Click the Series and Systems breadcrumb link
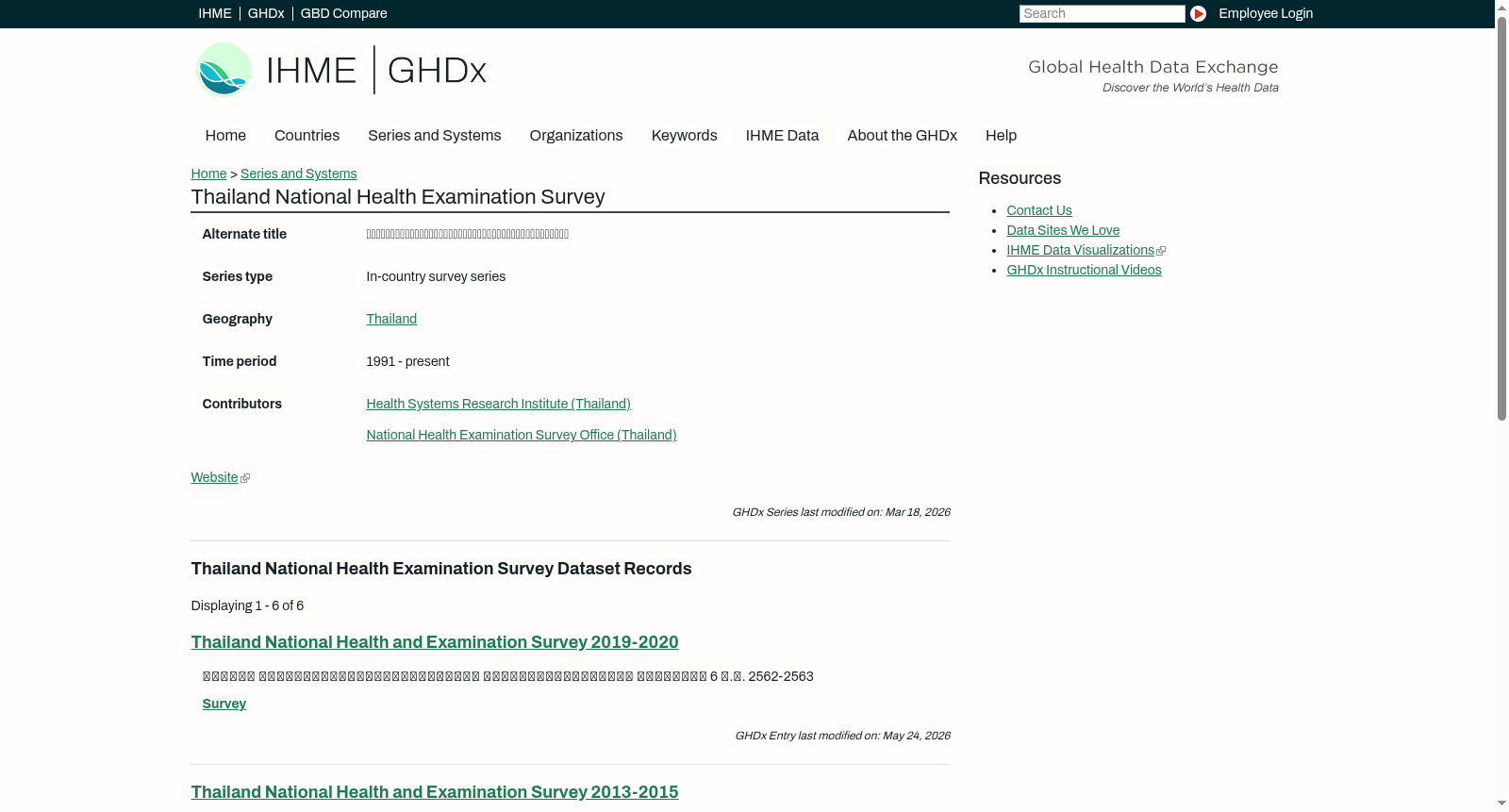This screenshot has width=1509, height=812. click(298, 174)
